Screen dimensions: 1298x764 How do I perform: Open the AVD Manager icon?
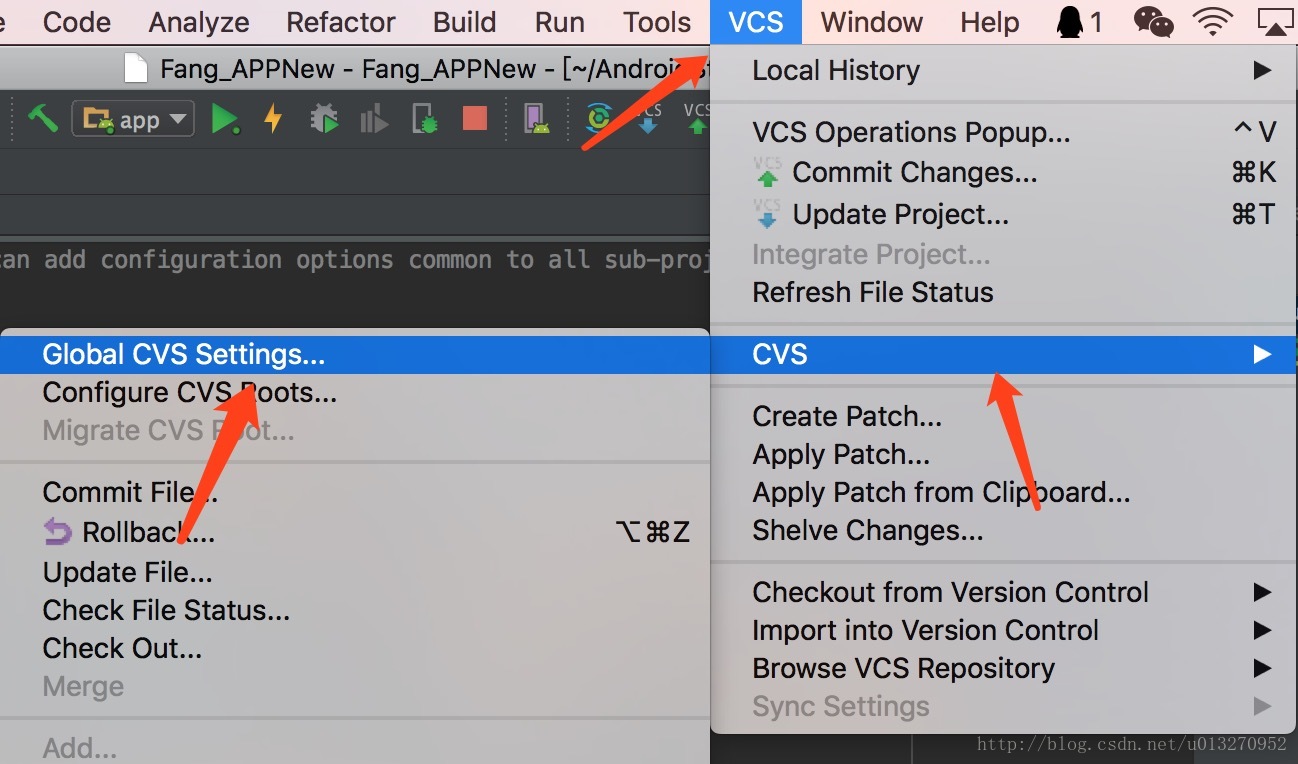[537, 120]
